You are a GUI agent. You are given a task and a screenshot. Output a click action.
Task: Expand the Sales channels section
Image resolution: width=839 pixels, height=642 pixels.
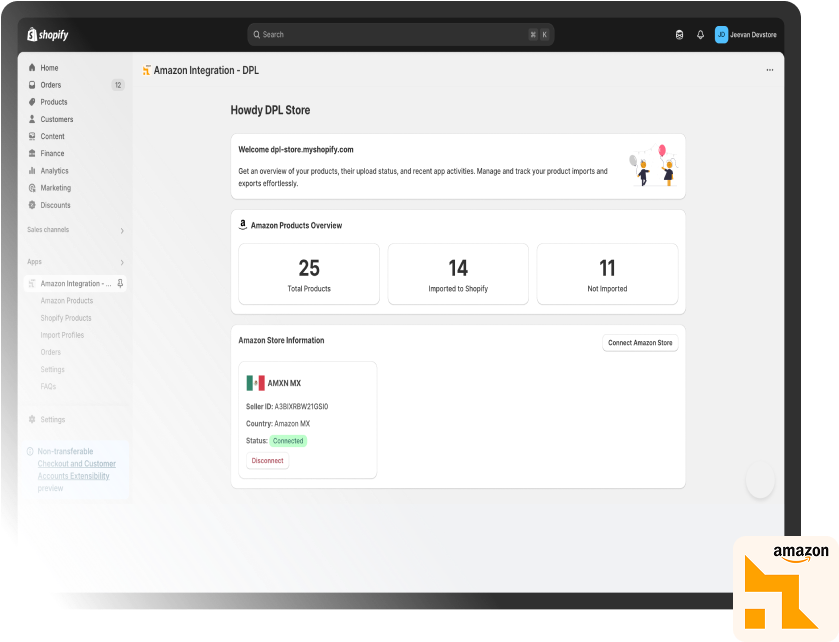click(x=122, y=230)
